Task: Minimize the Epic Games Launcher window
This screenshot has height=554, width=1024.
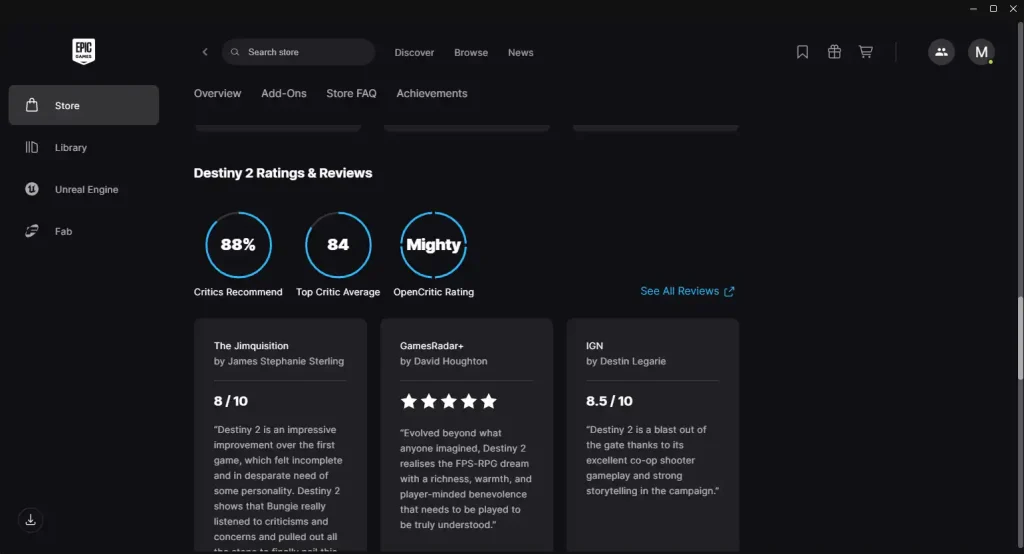Action: [x=973, y=8]
